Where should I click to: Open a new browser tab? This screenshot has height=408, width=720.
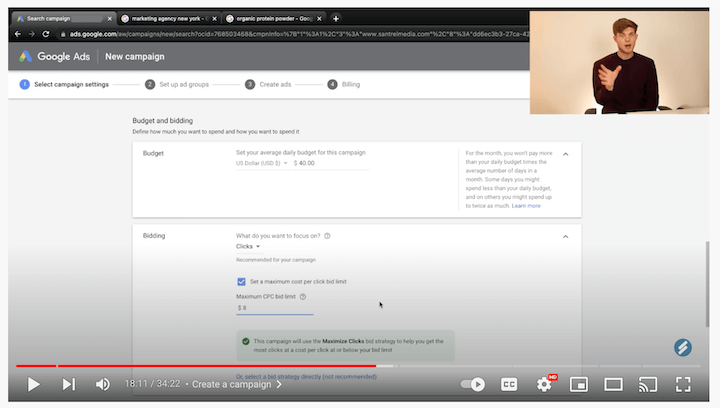(336, 19)
